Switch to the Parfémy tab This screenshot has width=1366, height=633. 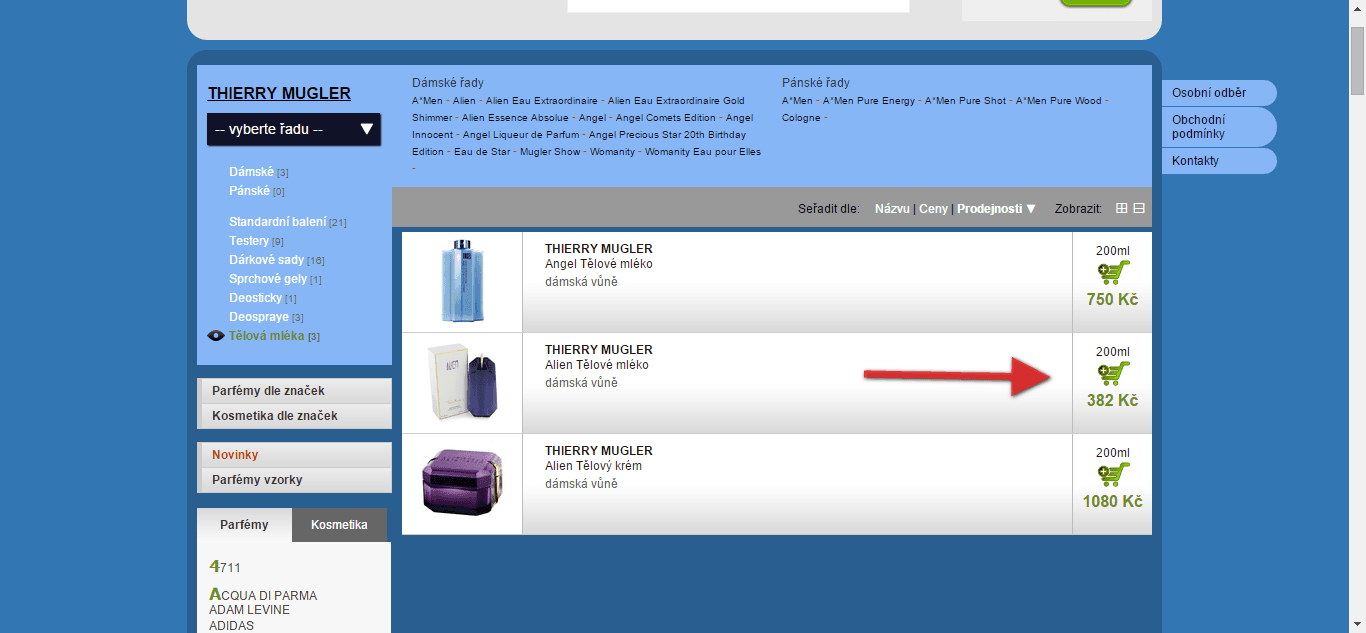244,525
